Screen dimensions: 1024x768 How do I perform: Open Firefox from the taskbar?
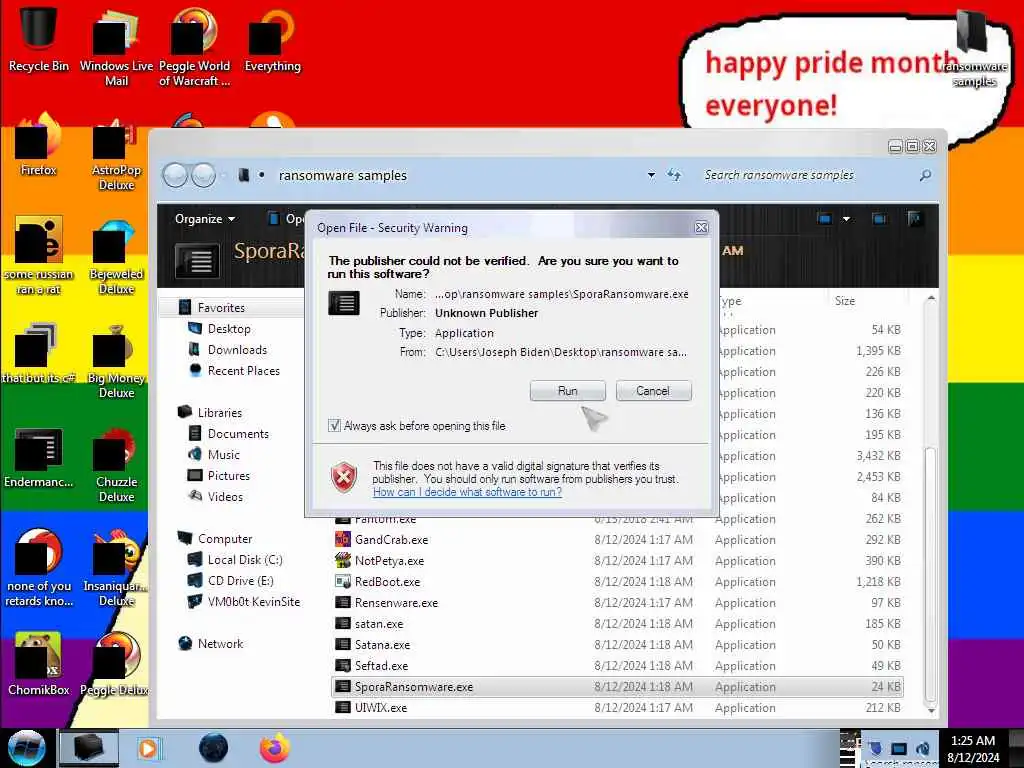275,748
